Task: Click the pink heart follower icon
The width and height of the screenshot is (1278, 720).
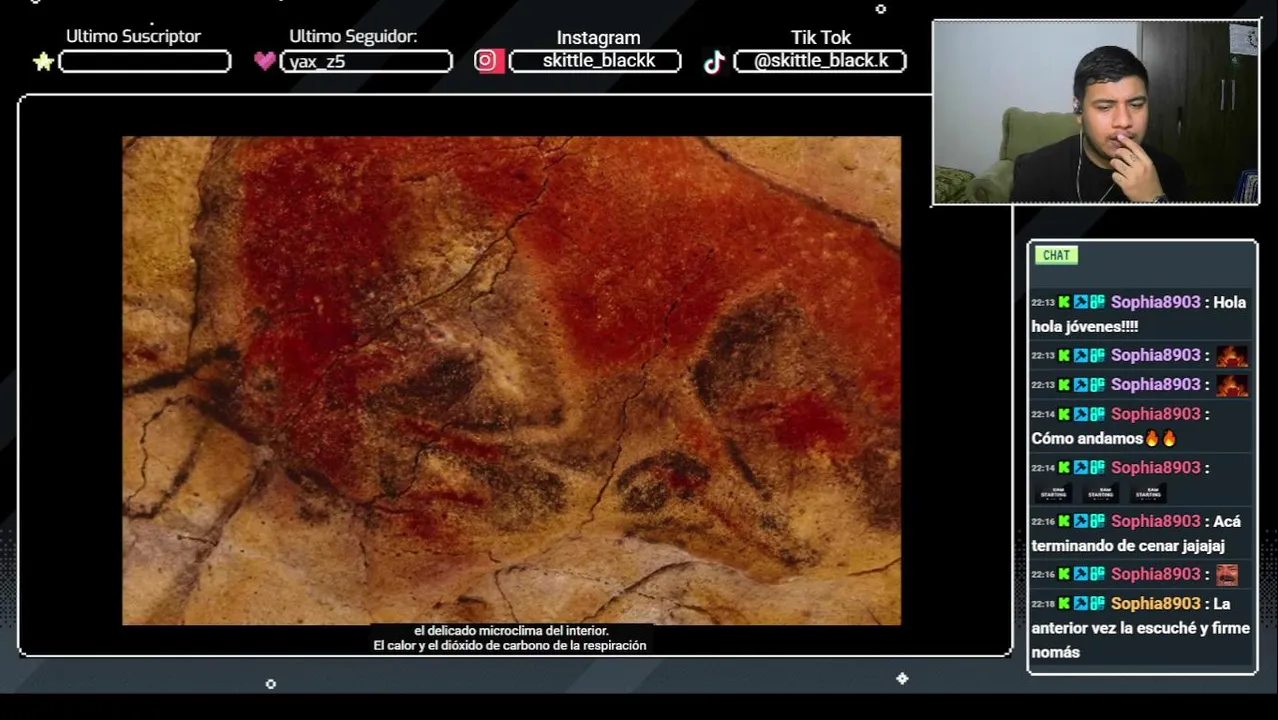Action: (x=264, y=61)
